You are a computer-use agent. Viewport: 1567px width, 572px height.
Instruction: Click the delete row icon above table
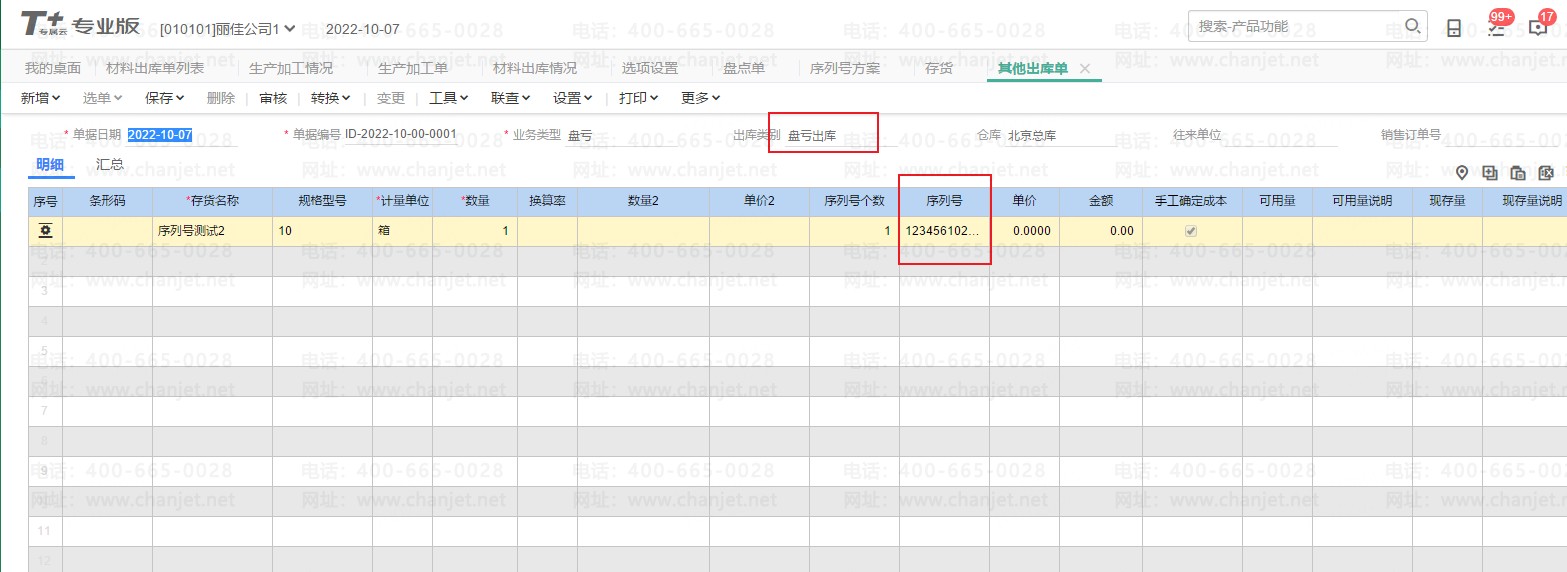pyautogui.click(x=1546, y=173)
